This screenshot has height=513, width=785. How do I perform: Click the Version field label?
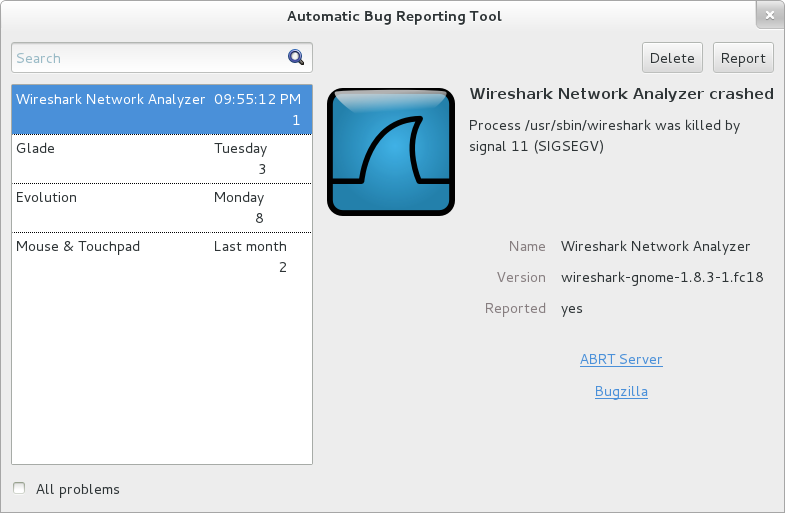pos(521,277)
